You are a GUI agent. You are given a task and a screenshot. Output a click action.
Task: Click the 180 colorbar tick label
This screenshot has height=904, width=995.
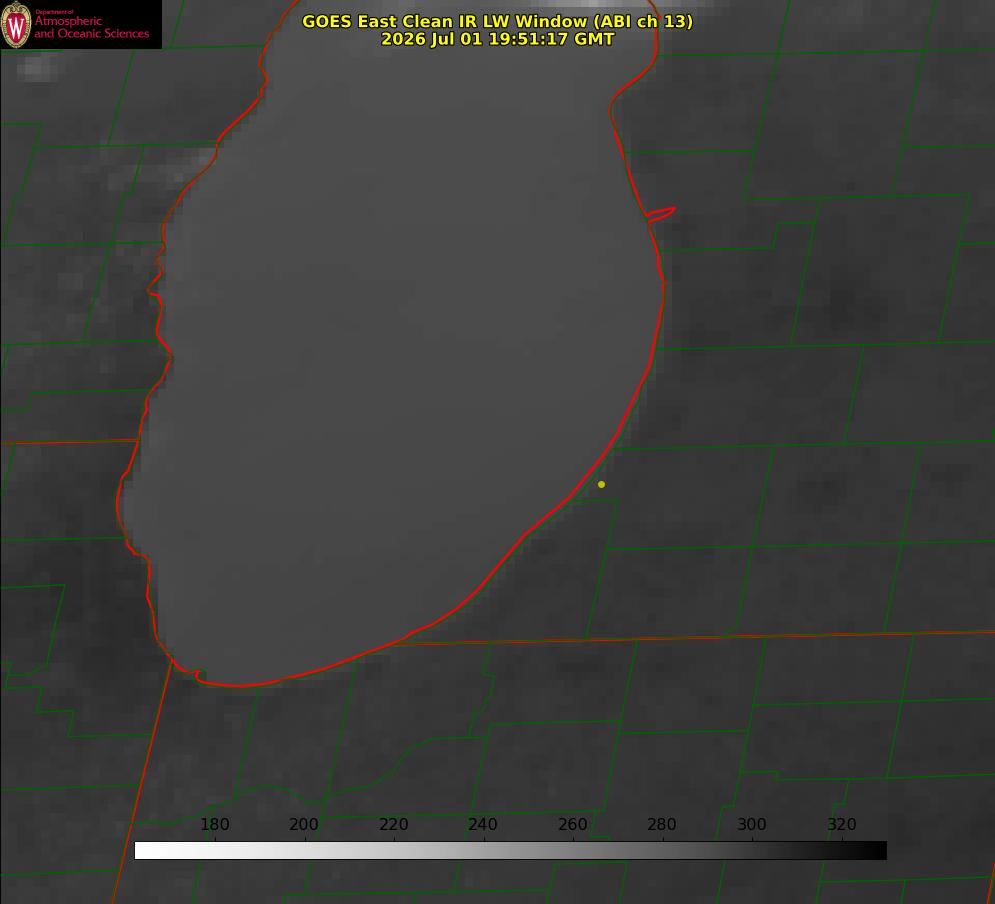[x=214, y=824]
